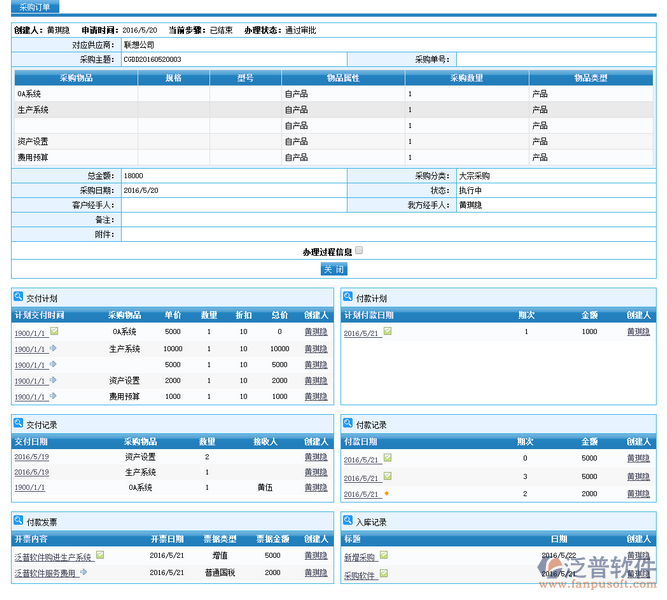Click 普通国税 invoice type cell
667x600 pixels.
point(220,572)
